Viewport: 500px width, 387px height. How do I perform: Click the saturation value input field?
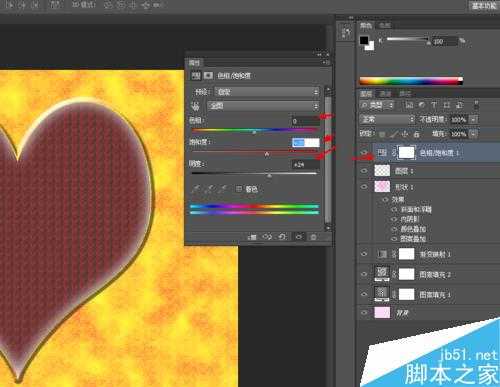306,143
